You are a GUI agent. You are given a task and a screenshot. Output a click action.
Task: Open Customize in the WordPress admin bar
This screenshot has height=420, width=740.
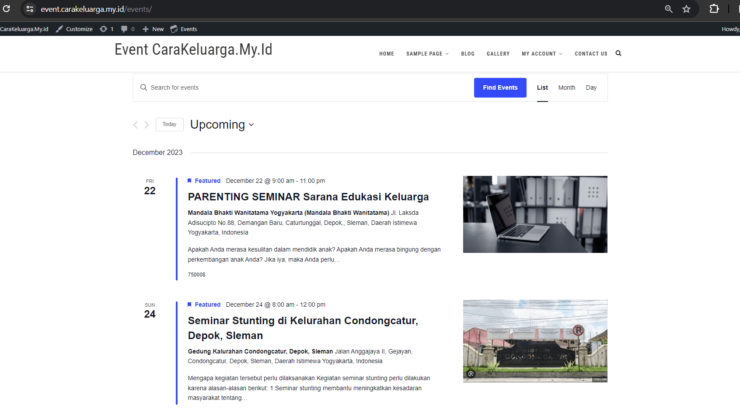(x=74, y=29)
